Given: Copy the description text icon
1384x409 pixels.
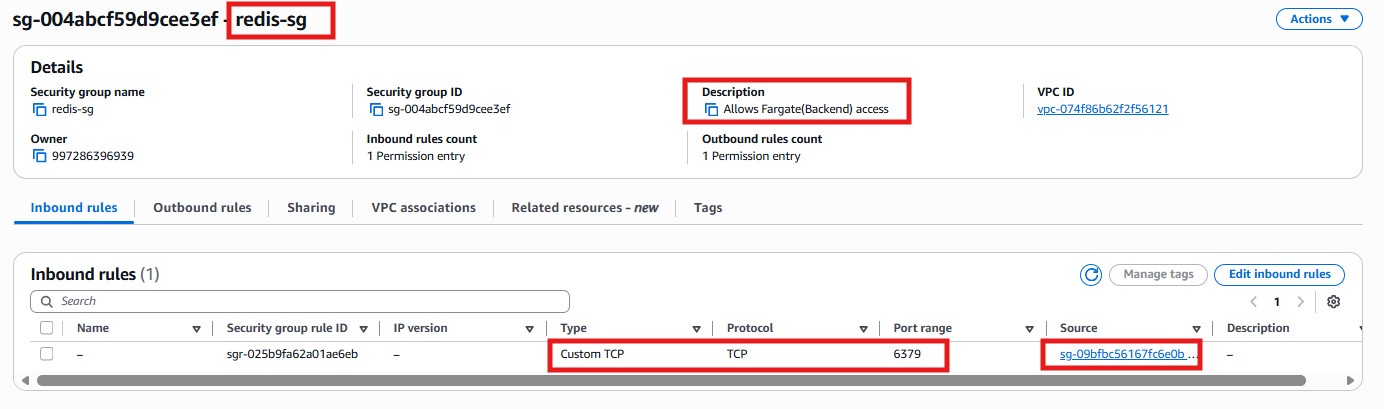Looking at the screenshot, I should click(x=711, y=109).
